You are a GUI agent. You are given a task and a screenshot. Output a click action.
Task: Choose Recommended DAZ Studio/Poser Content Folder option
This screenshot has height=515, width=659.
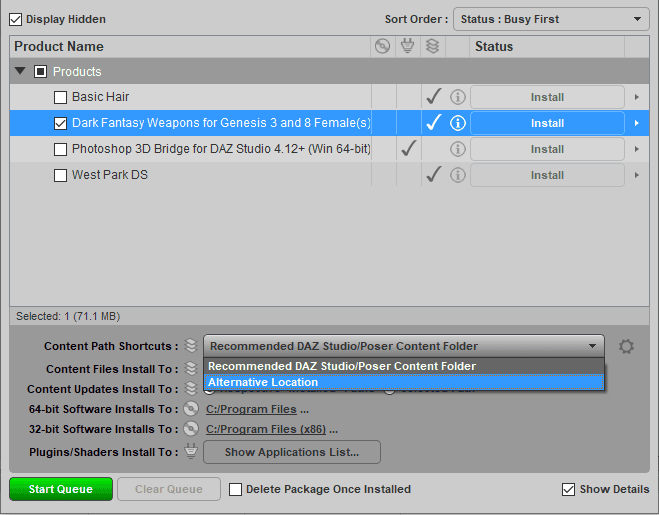404,366
